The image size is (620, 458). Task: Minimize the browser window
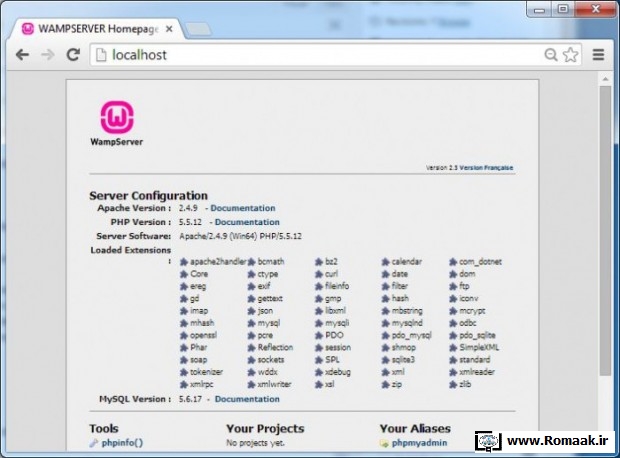click(539, 10)
